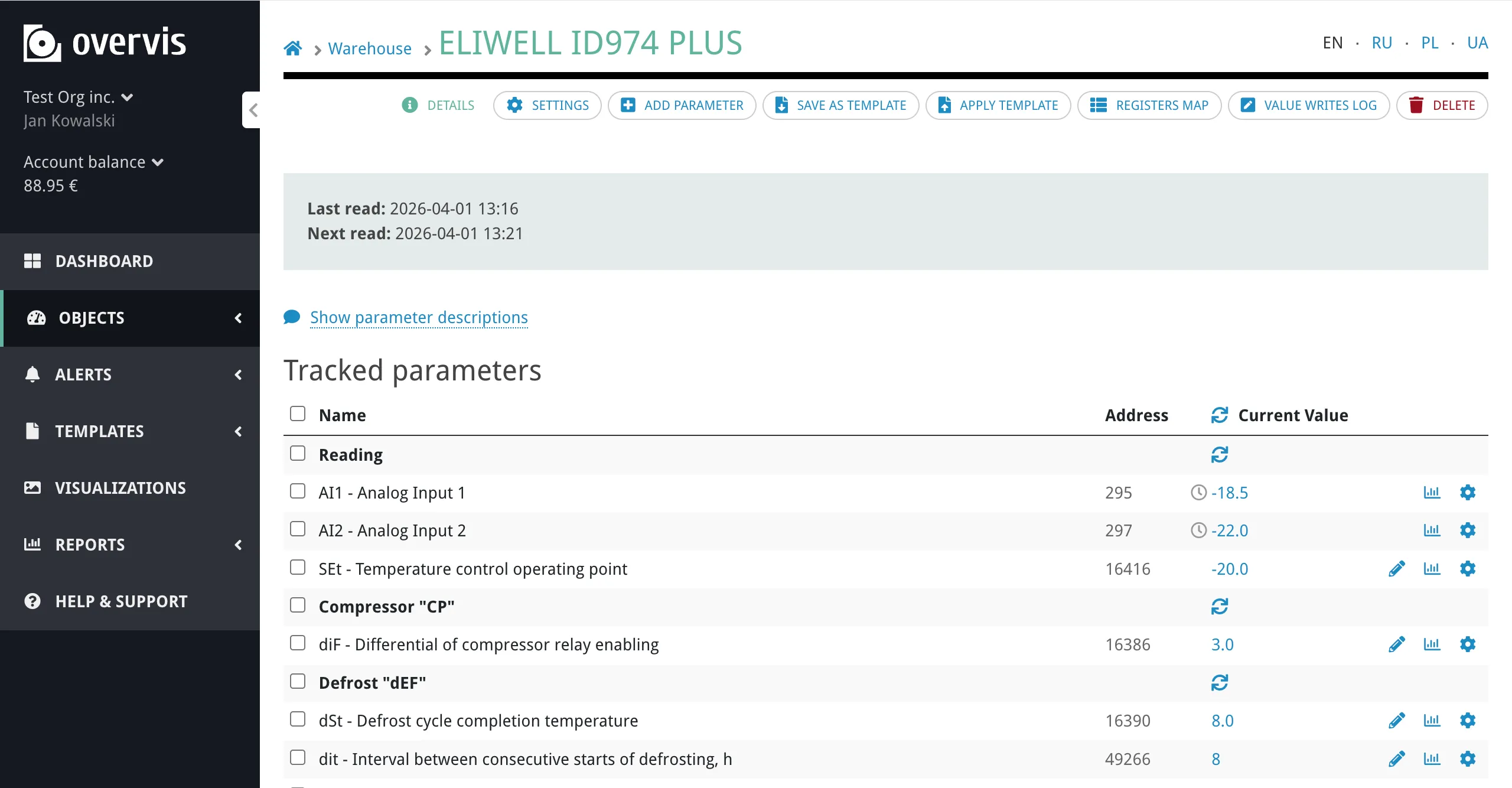Open Help & Support in the sidebar
Viewport: 1512px width, 788px height.
130,601
